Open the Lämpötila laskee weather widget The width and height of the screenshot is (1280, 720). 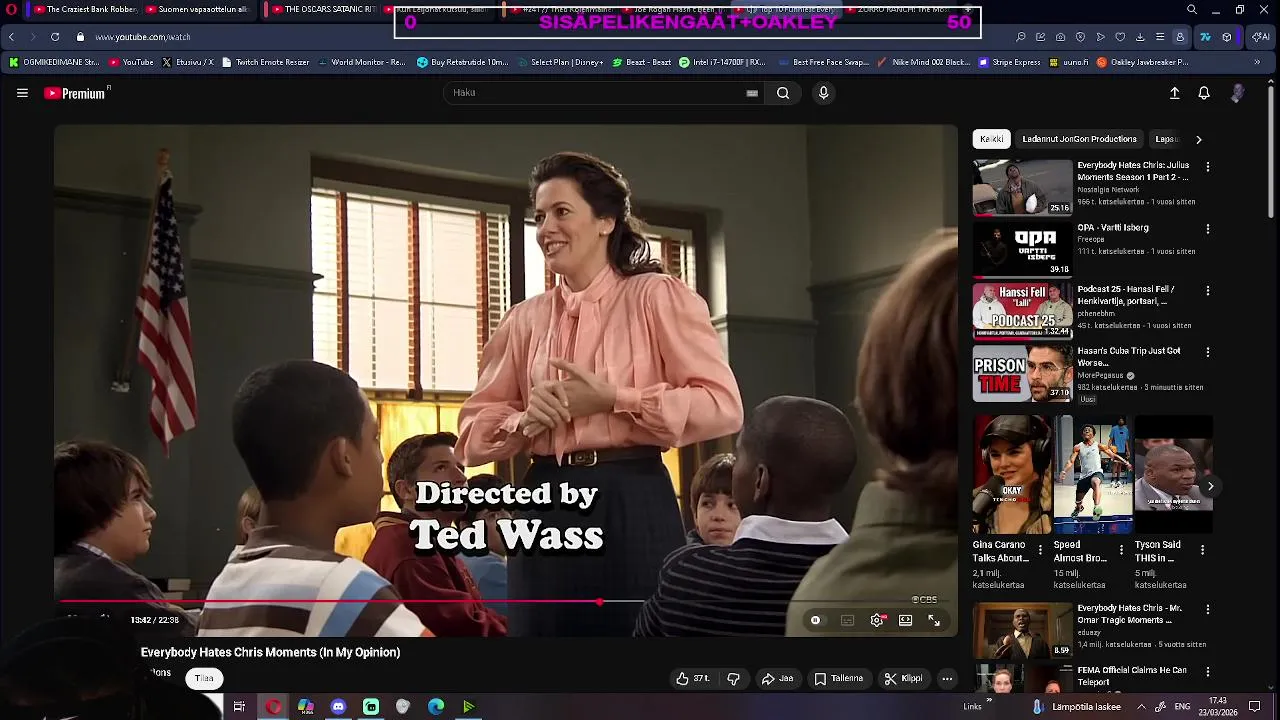1078,707
